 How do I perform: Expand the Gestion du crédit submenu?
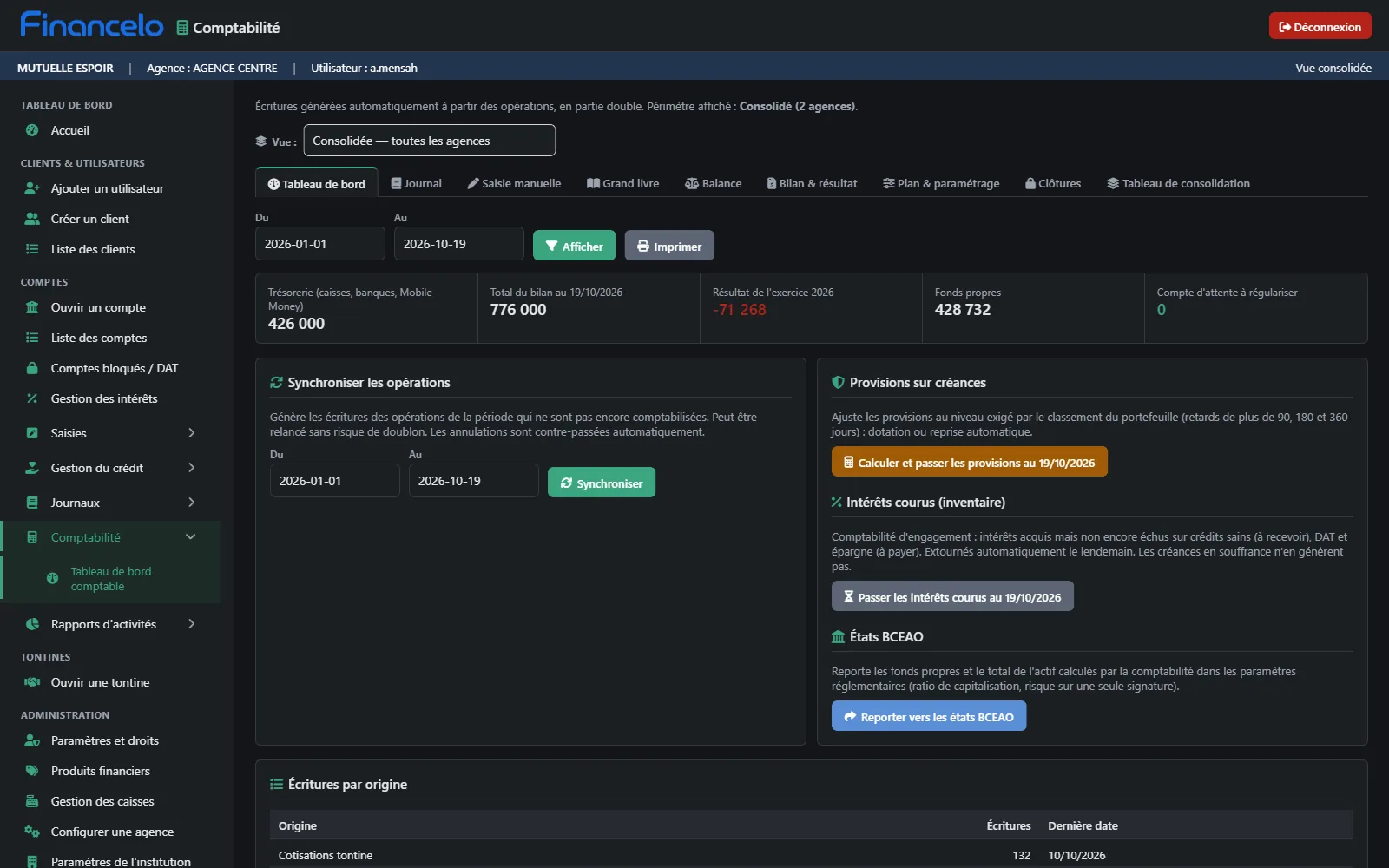pyautogui.click(x=192, y=468)
